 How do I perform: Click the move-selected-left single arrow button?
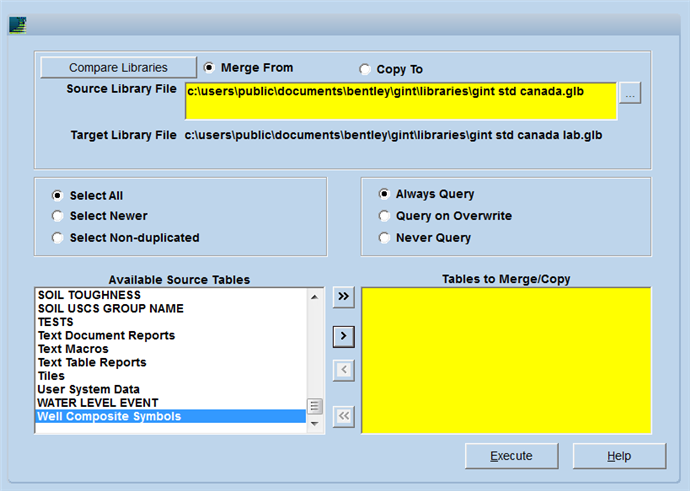[x=344, y=370]
